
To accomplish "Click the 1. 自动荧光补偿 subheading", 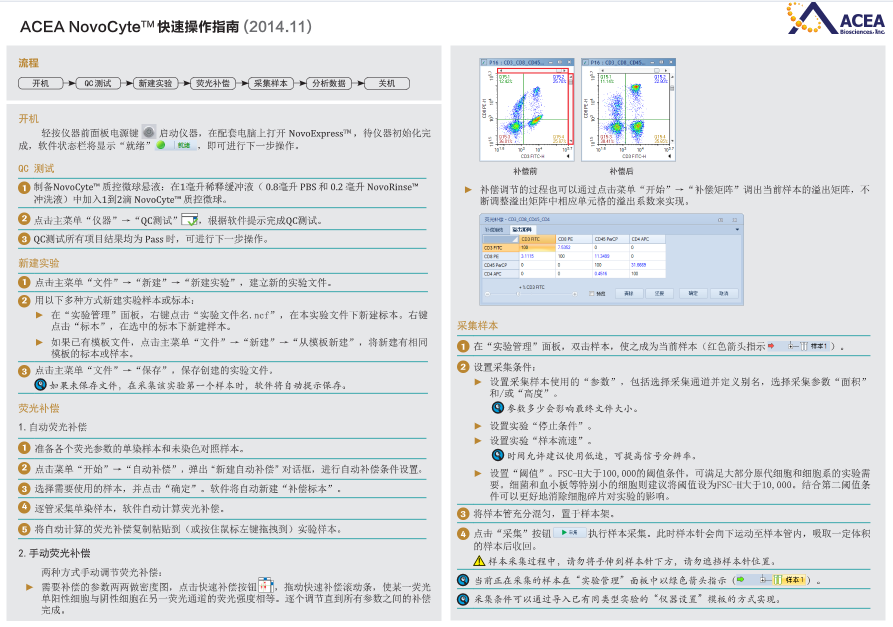I will pyautogui.click(x=52, y=427).
